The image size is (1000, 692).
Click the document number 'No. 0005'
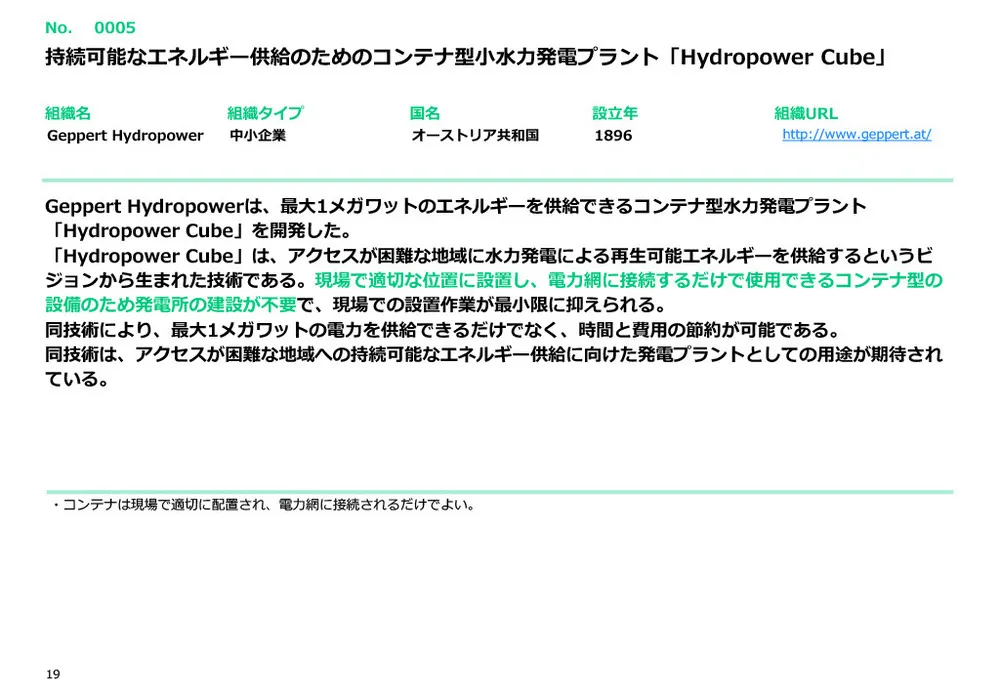point(90,27)
